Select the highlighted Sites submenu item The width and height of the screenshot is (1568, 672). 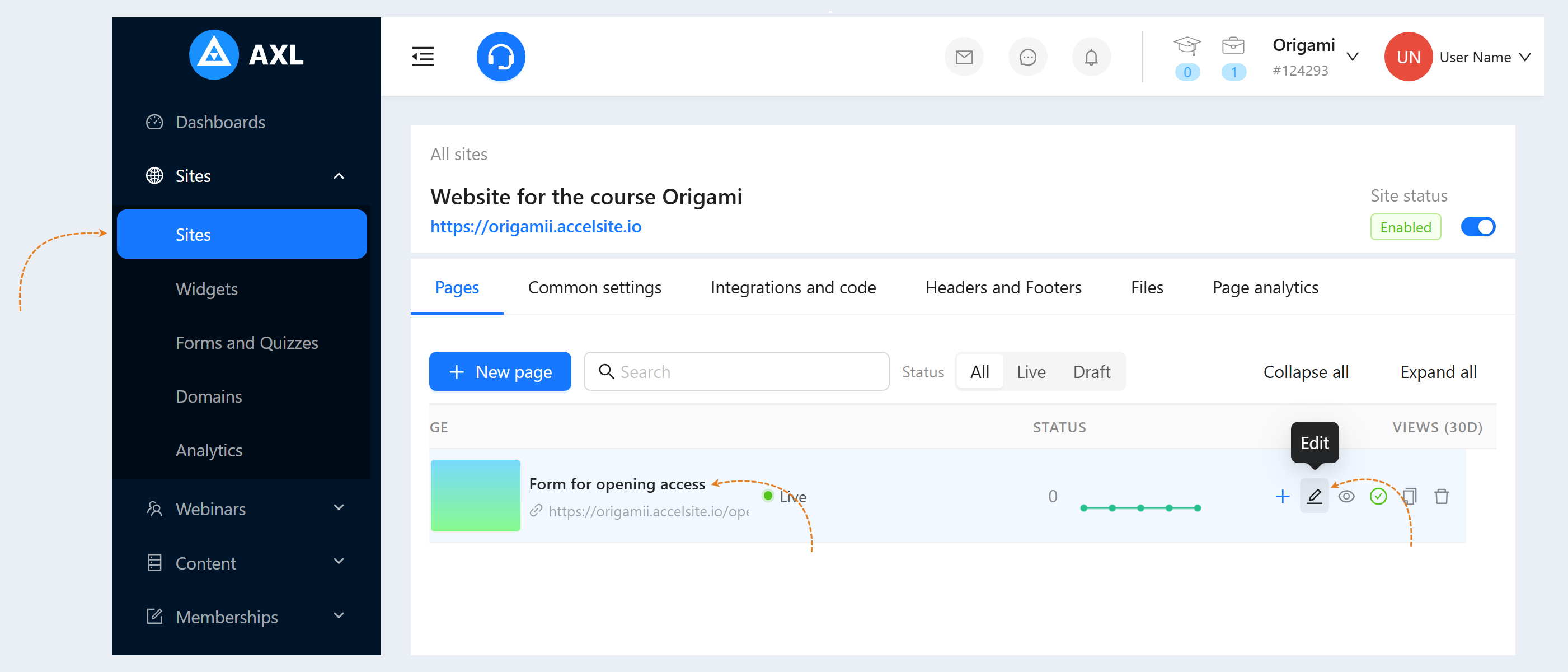point(242,234)
